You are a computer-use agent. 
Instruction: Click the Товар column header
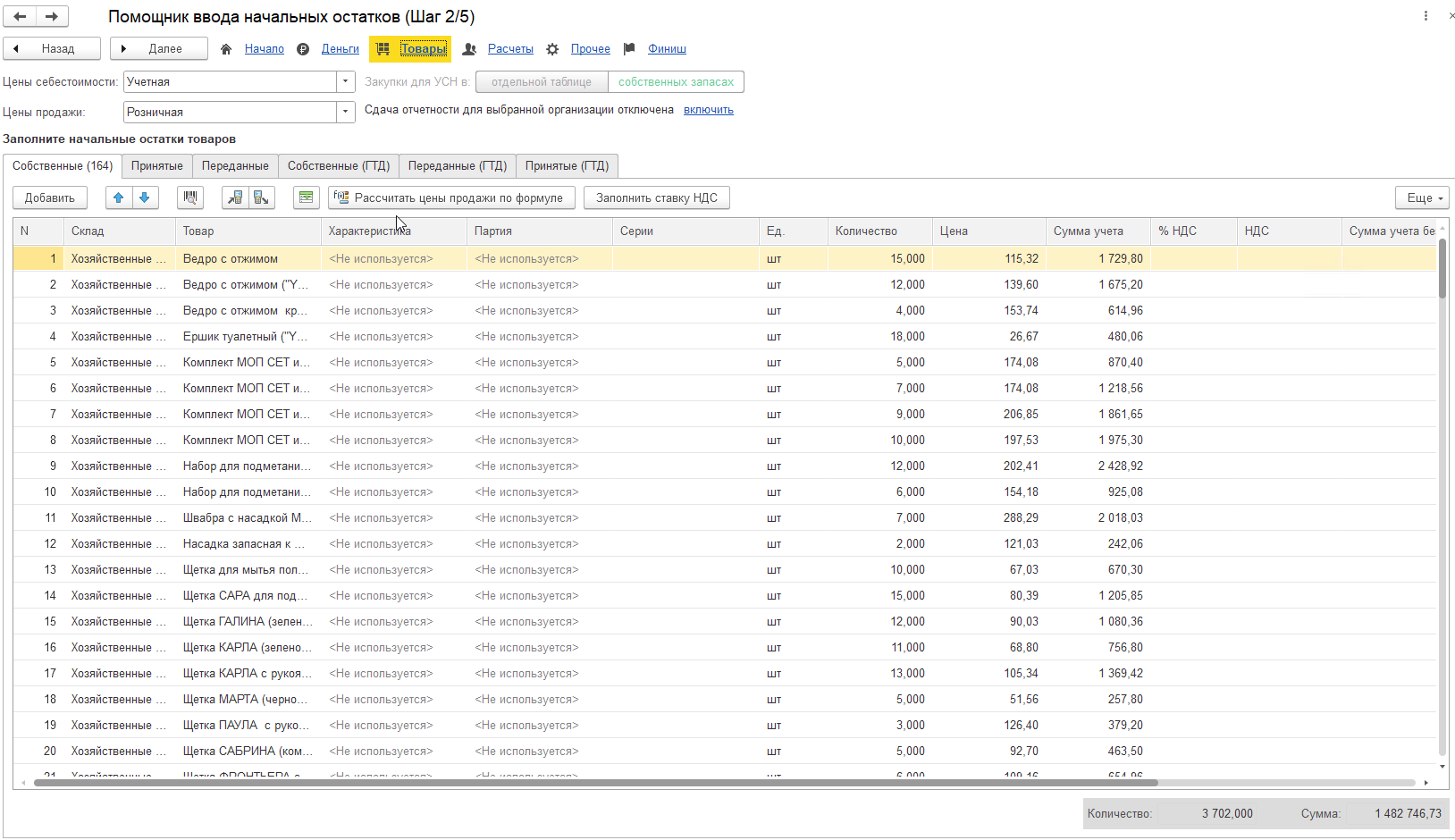(248, 231)
